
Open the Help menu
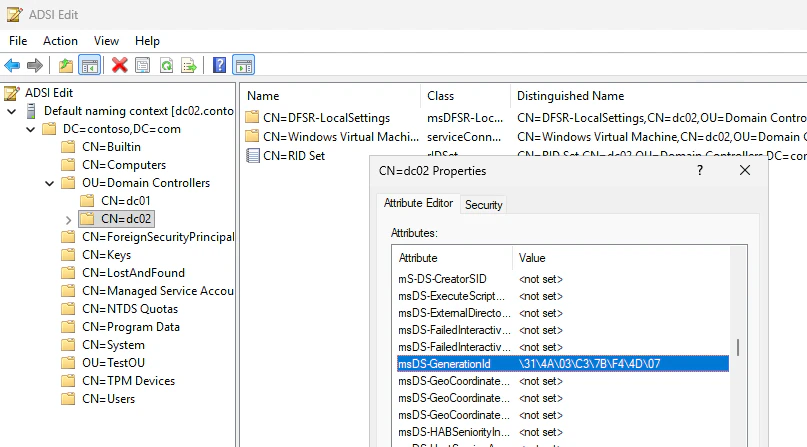(147, 41)
